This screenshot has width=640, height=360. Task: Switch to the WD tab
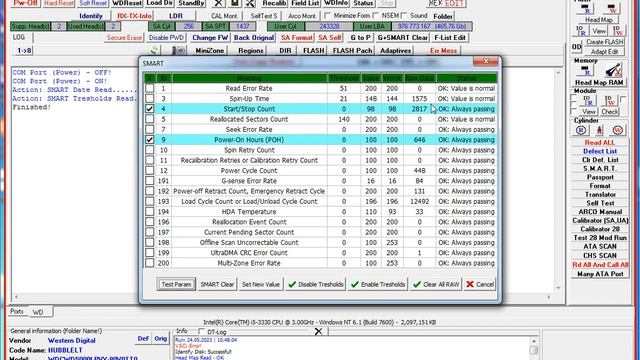point(40,312)
